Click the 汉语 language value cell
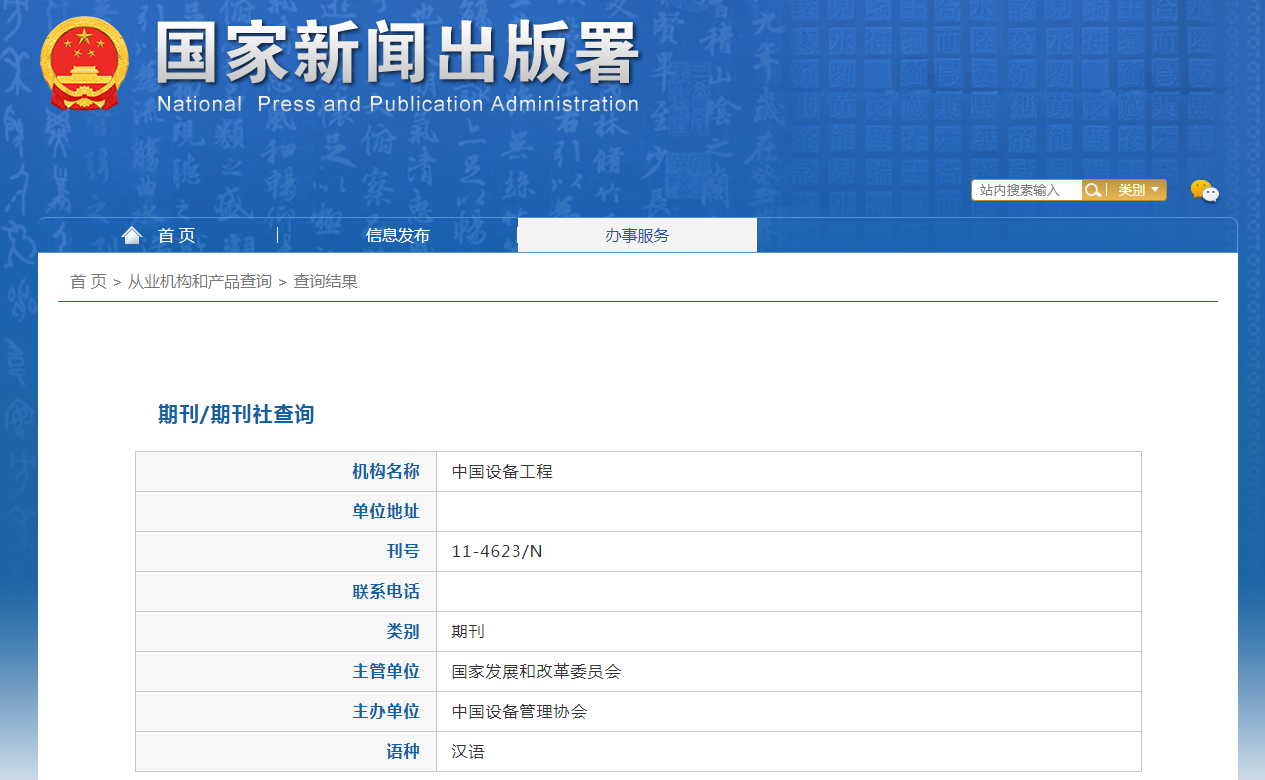The height and width of the screenshot is (780, 1265). [x=468, y=751]
